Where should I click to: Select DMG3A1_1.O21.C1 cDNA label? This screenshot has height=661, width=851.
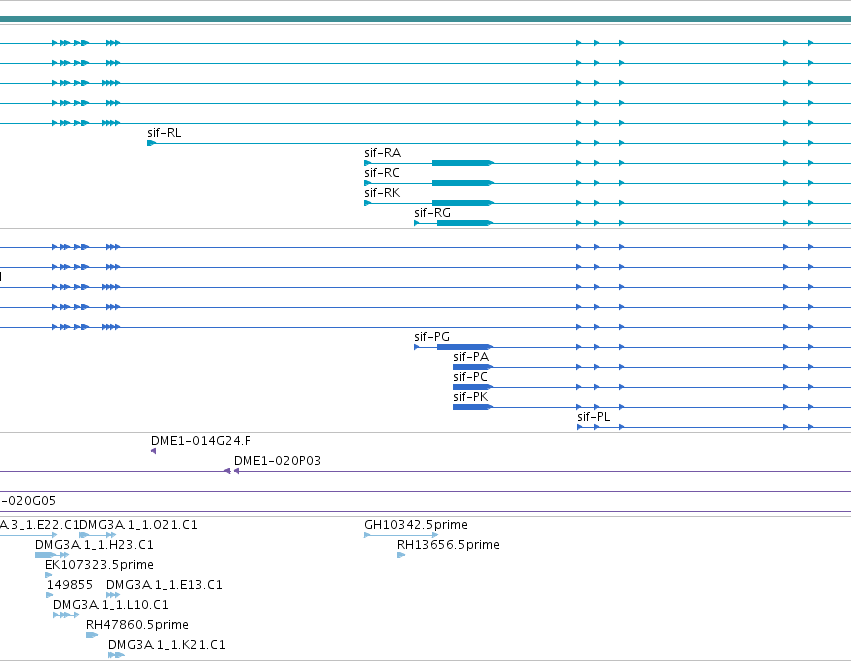tap(138, 525)
